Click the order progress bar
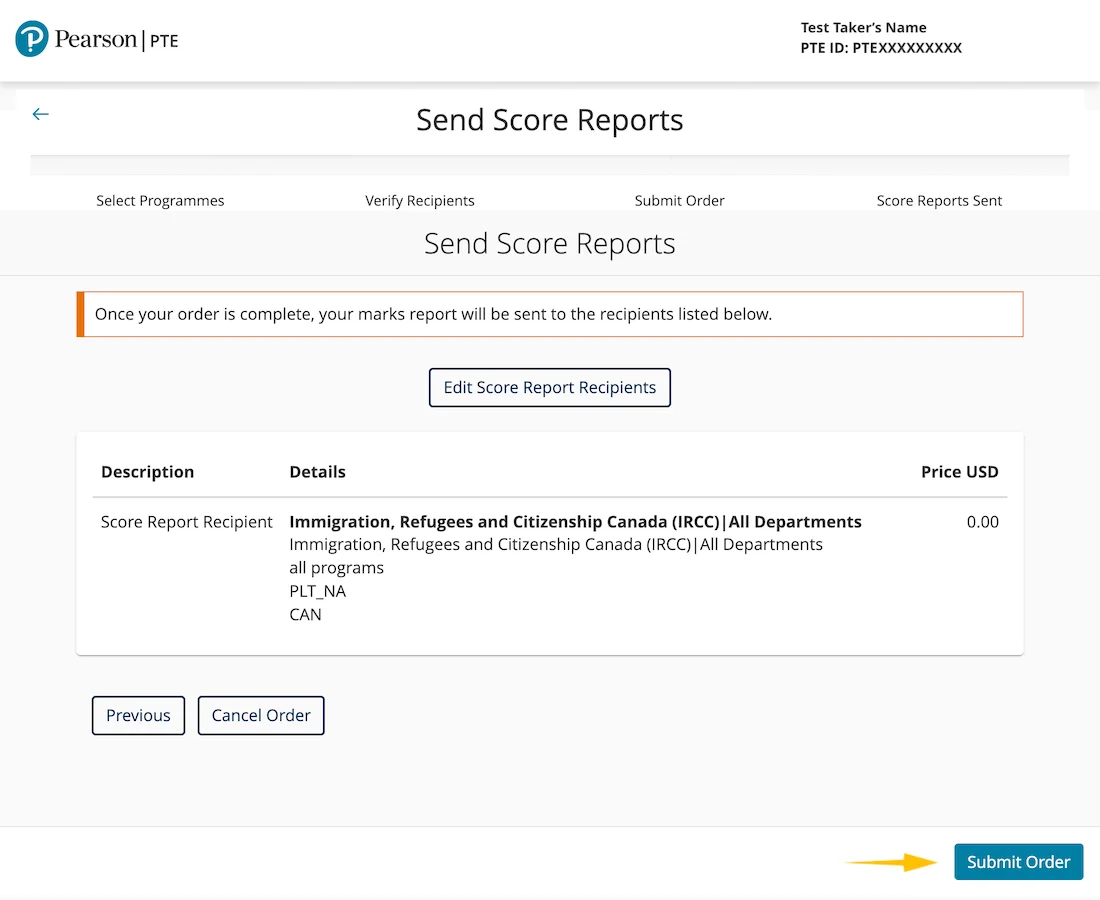 click(x=549, y=166)
